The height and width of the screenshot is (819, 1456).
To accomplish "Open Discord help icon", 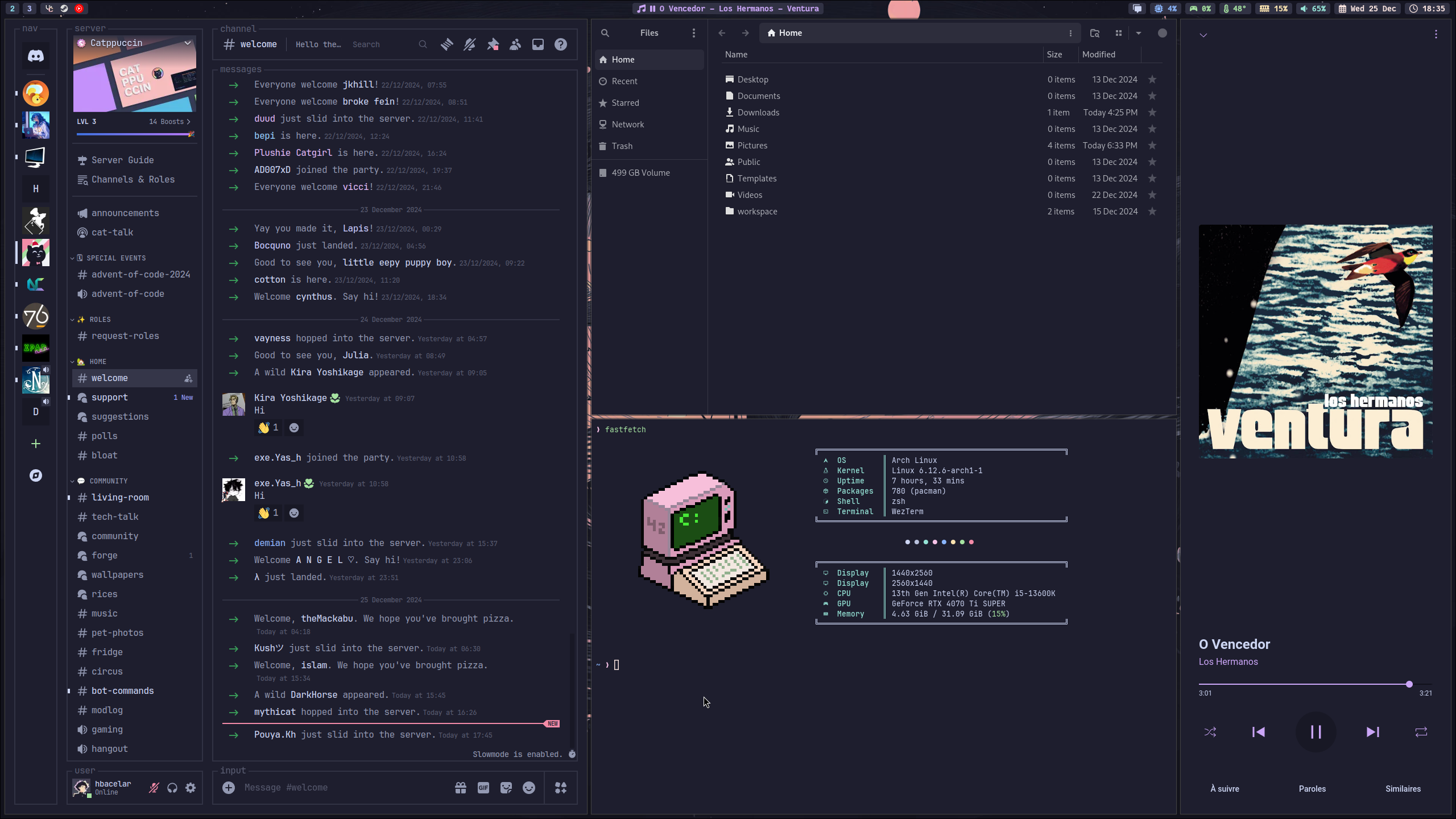I will coord(561,44).
